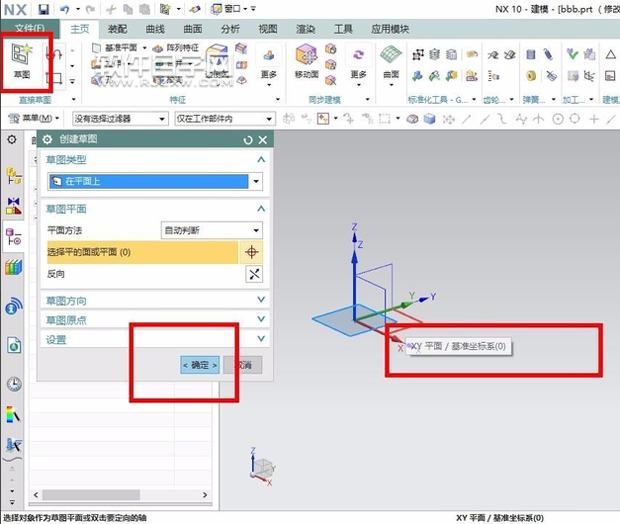620x524 pixels.
Task: Open the History clock sidebar icon
Action: [x=14, y=384]
